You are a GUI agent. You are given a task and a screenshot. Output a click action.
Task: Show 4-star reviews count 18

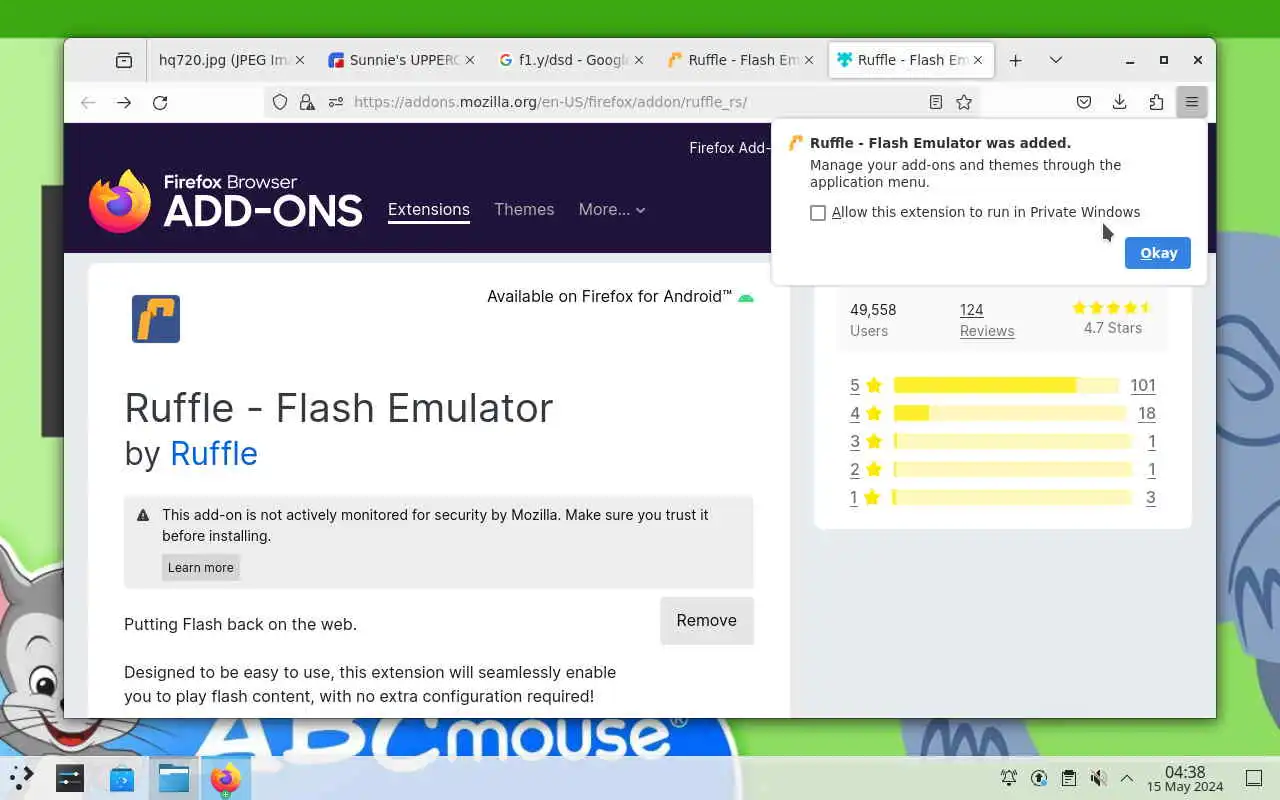[x=1147, y=413]
